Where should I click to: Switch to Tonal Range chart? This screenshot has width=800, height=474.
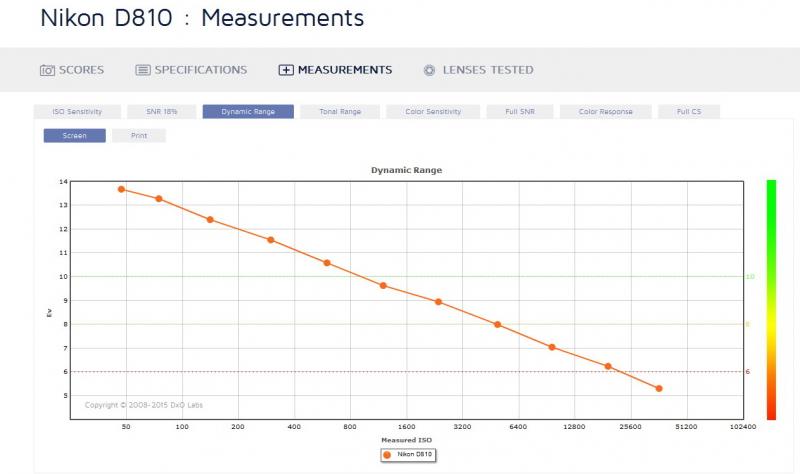(x=340, y=111)
